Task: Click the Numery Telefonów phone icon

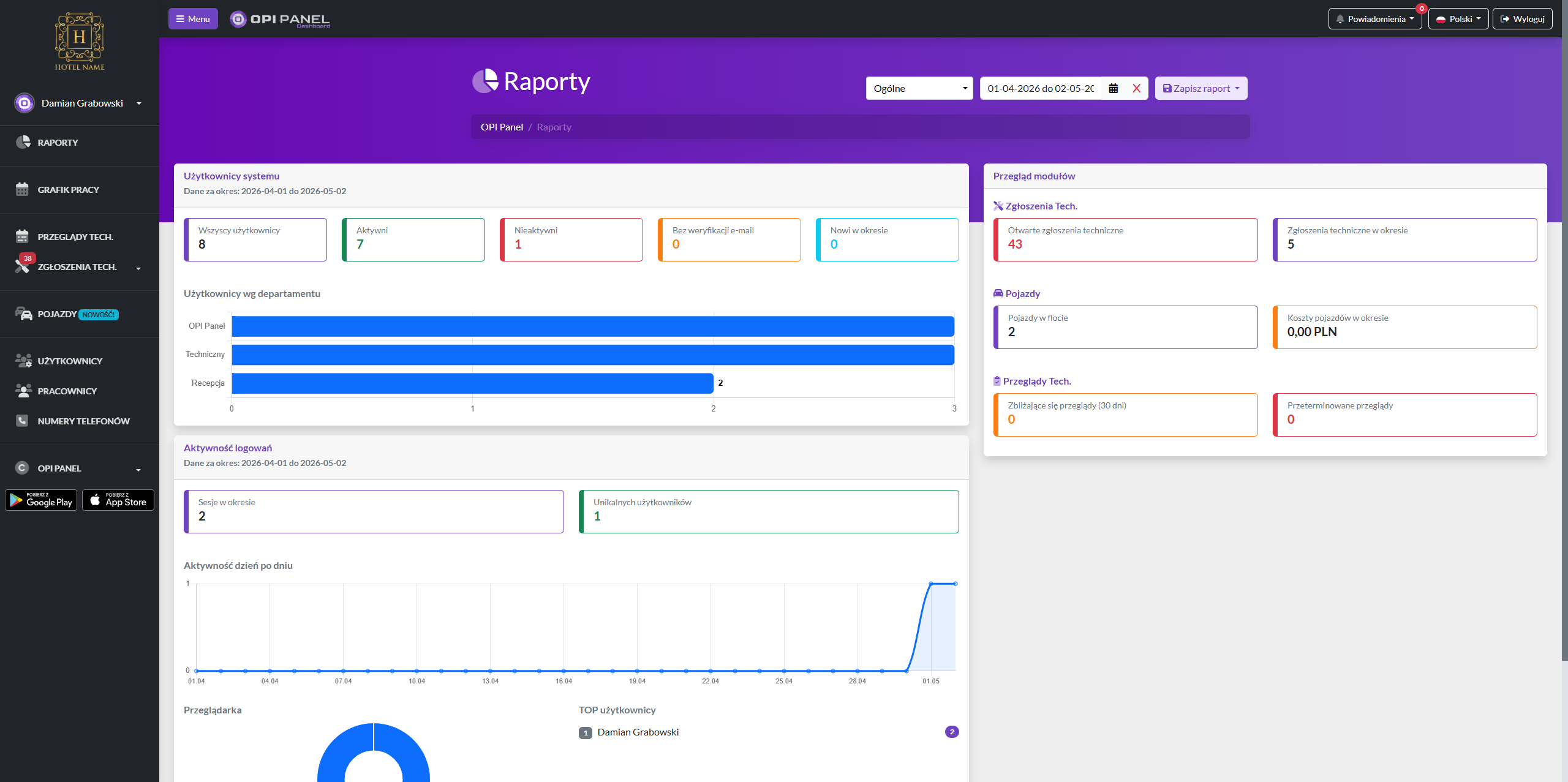Action: [x=22, y=421]
